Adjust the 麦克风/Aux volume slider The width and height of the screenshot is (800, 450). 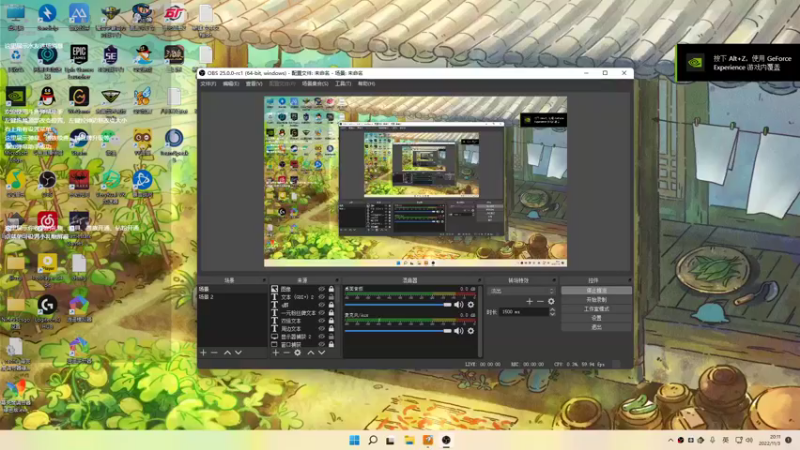[x=398, y=331]
